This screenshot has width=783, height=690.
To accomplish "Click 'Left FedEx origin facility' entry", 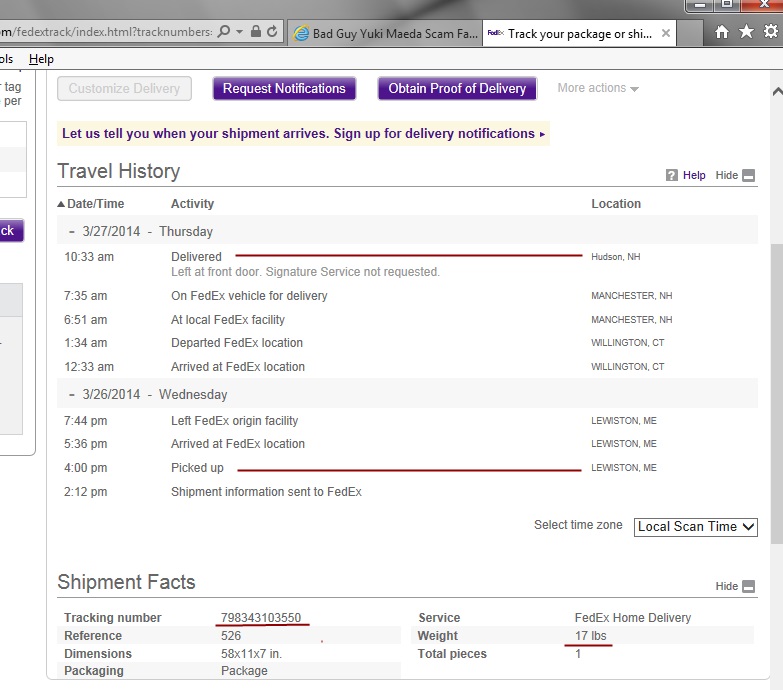I will 234,420.
